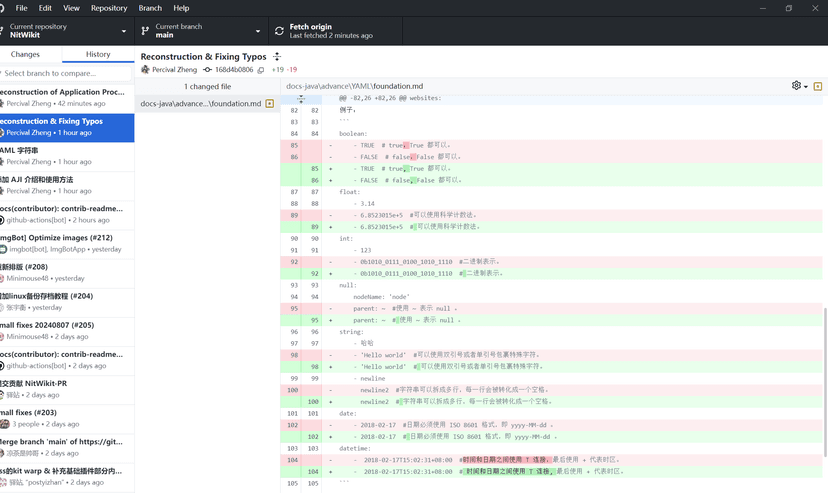This screenshot has height=493, width=828.
Task: Open the Repository menu
Action: (109, 8)
